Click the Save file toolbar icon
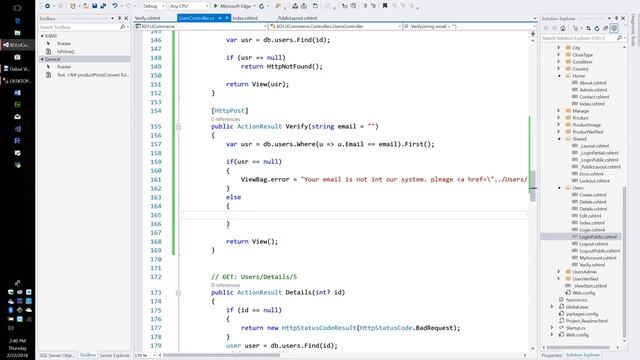Viewport: 640px width, 360px height. click(x=95, y=6)
